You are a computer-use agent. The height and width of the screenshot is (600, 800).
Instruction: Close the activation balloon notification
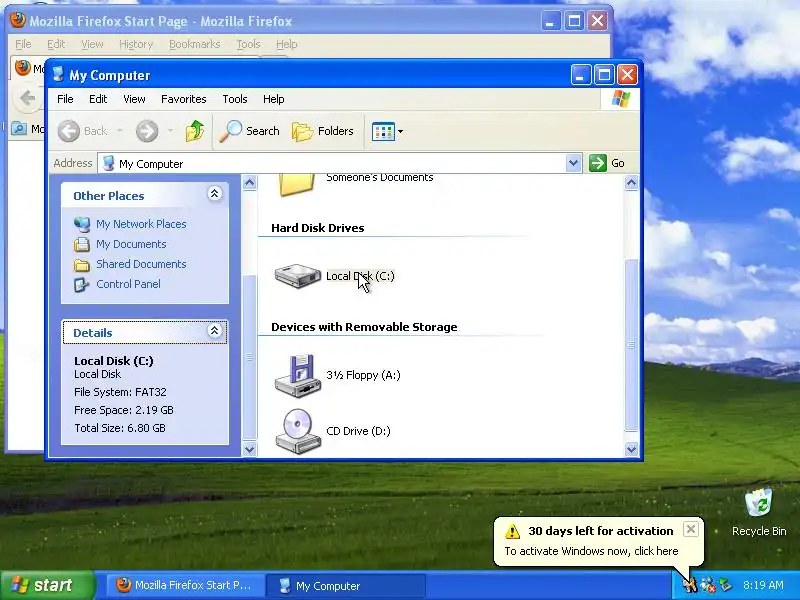[x=690, y=529]
